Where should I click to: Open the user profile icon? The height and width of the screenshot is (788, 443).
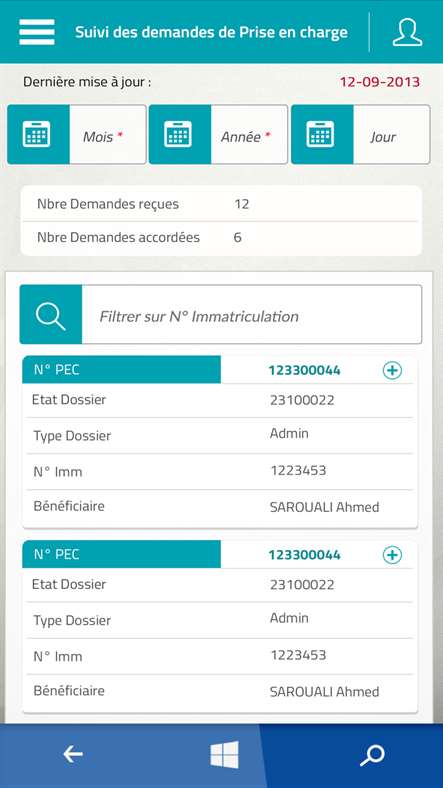(407, 32)
